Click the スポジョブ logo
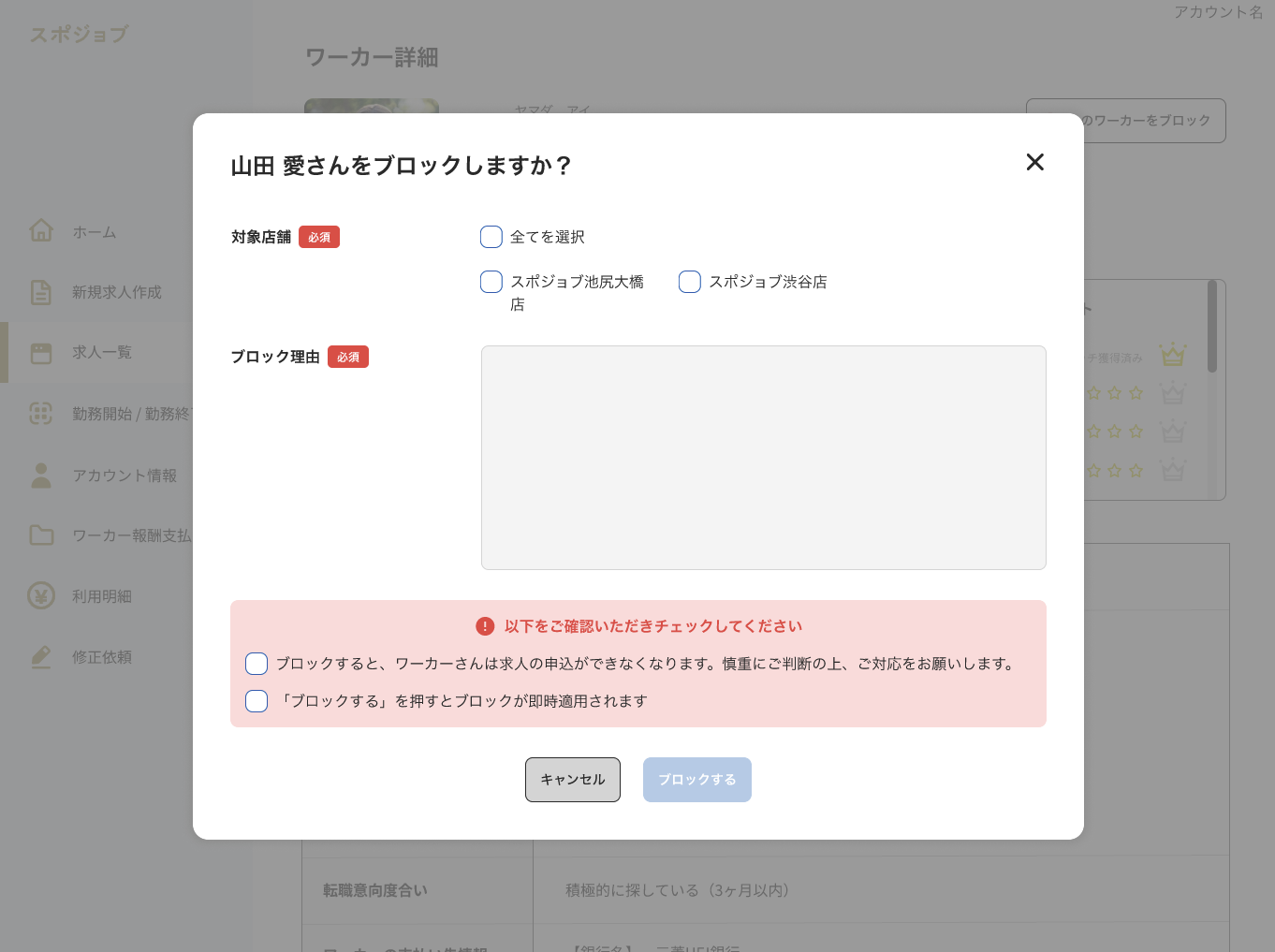This screenshot has width=1275, height=952. tap(81, 34)
